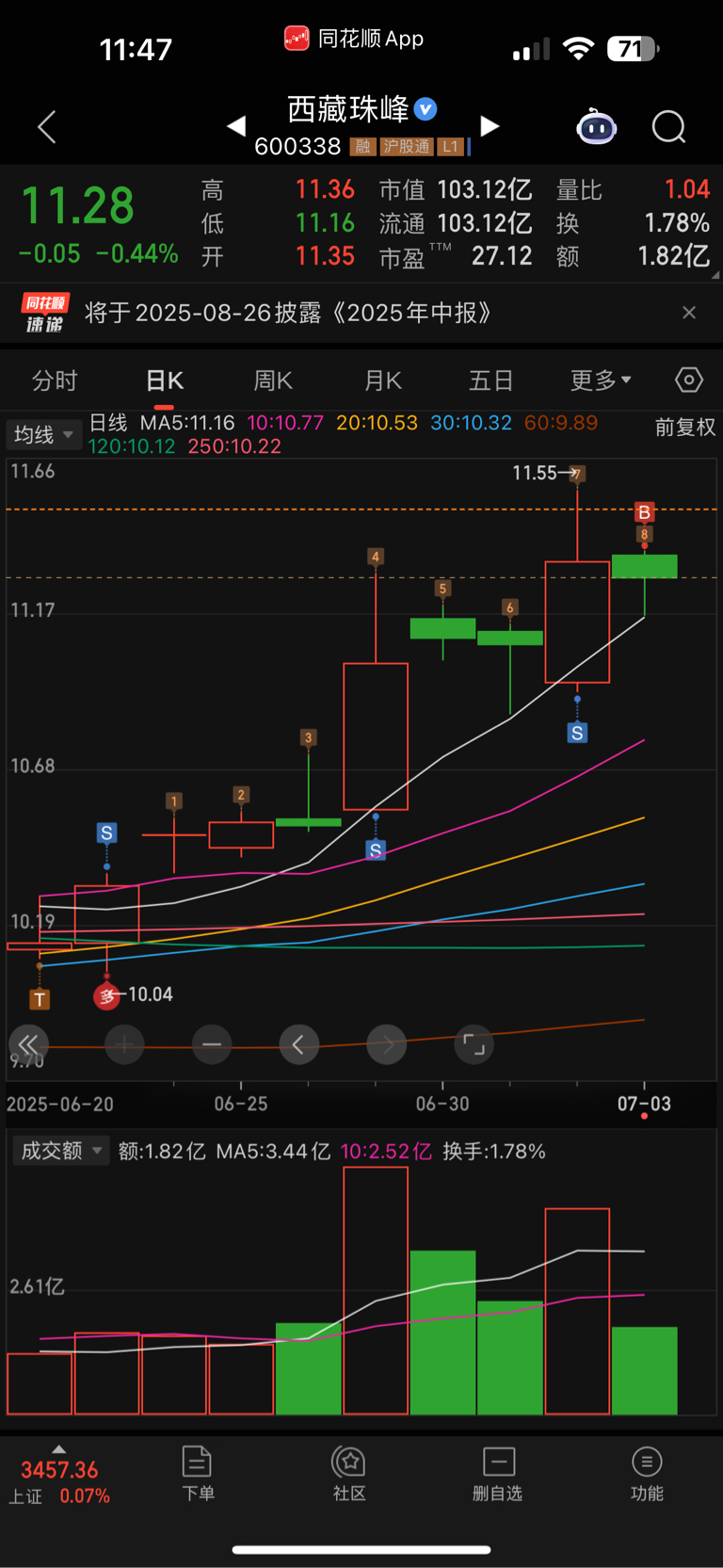Tap the tallest red volume bar

376,1290
